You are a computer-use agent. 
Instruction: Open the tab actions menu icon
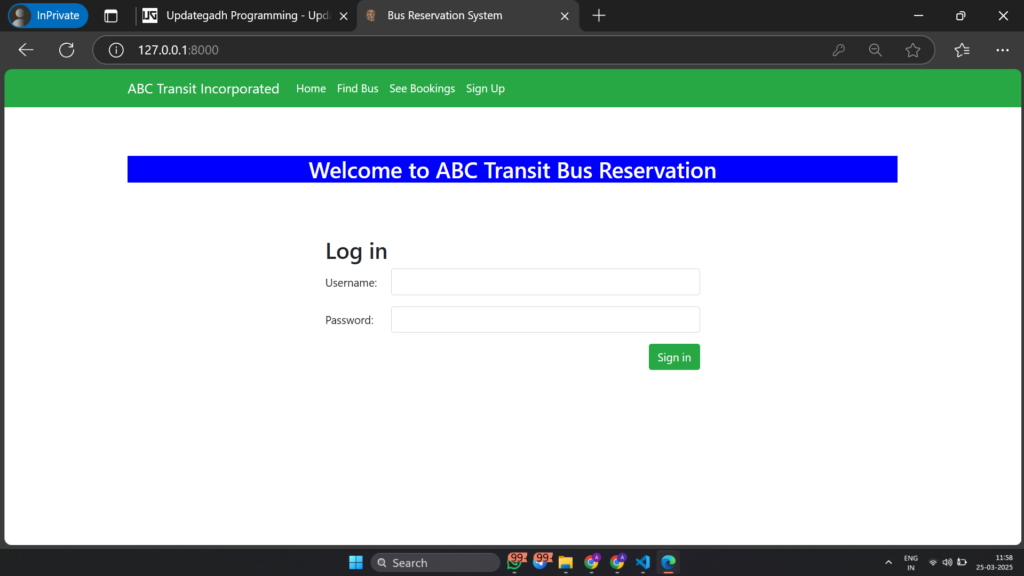pos(110,16)
